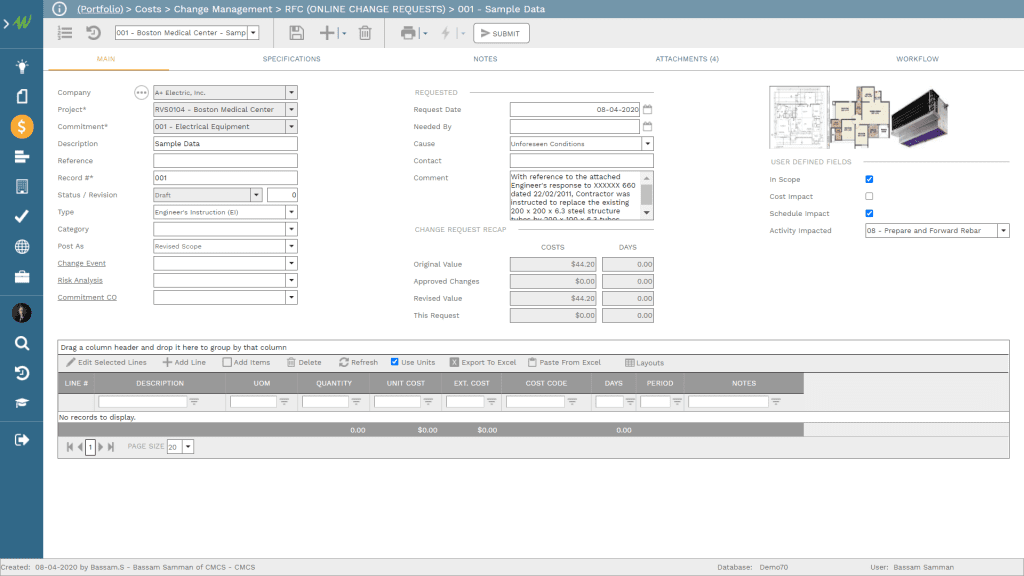
Task: Disable the Schedule Impact checkbox
Action: [868, 213]
